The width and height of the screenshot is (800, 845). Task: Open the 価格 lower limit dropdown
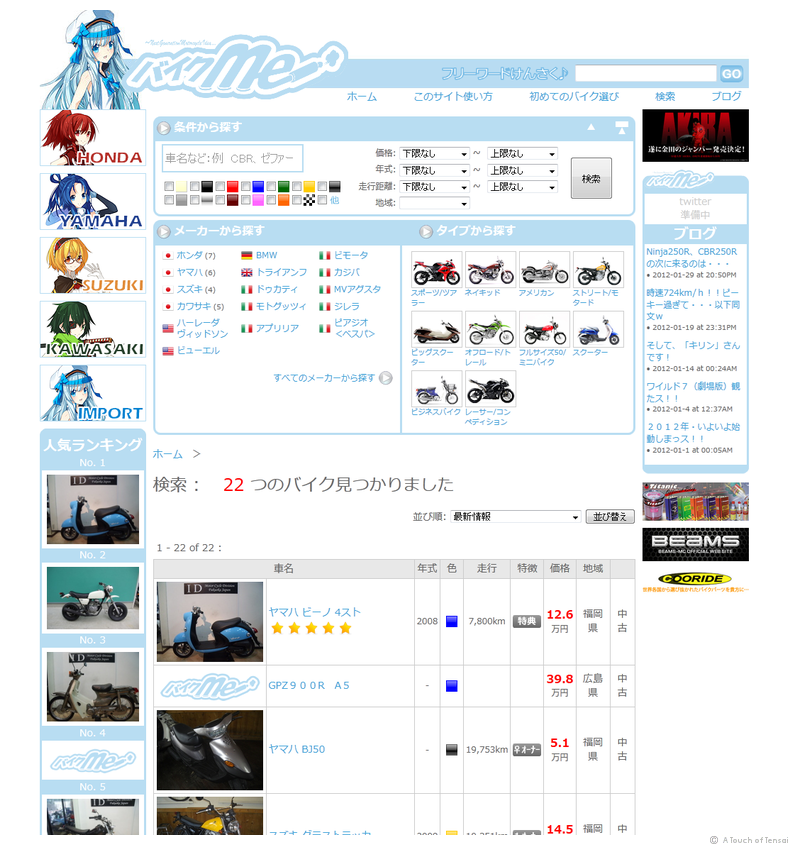point(435,154)
